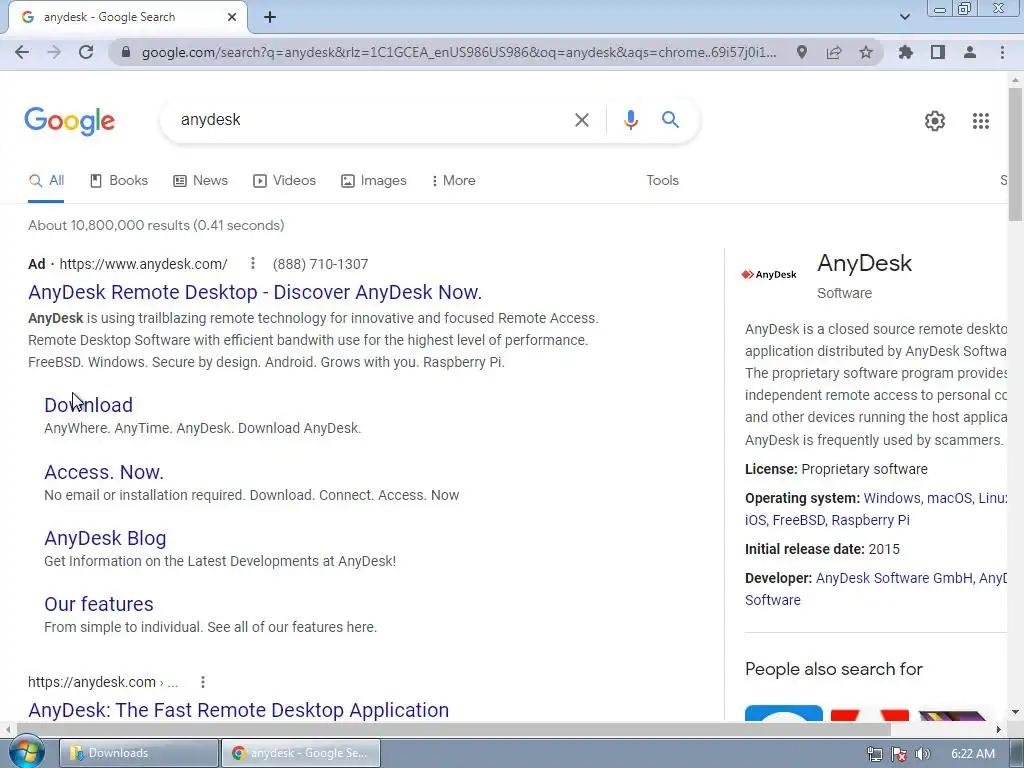Share this page via the share icon
1024x768 pixels.
coord(834,52)
